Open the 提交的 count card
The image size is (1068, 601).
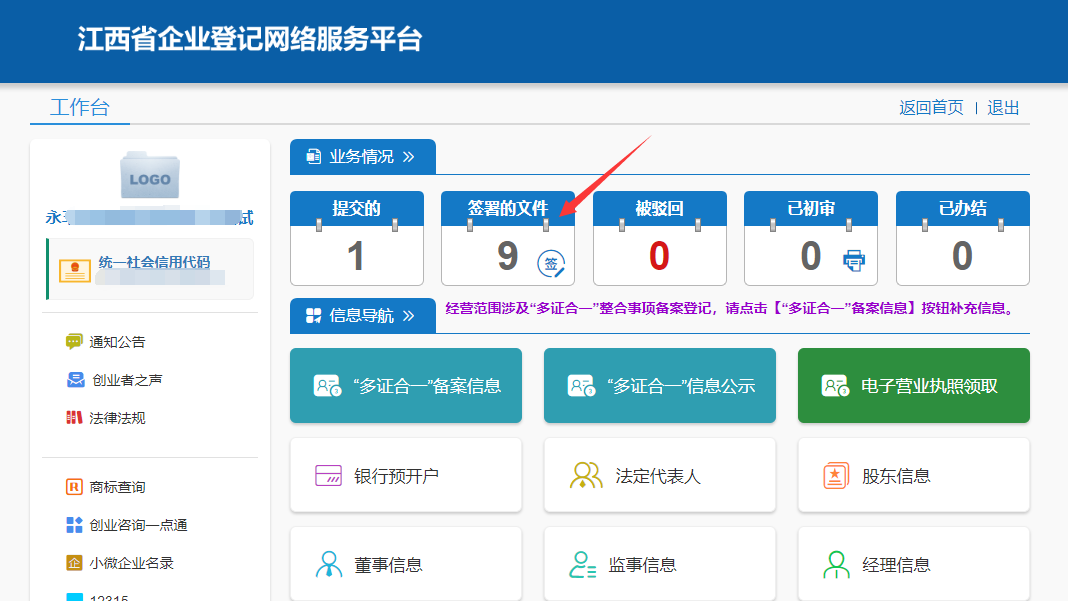coord(357,238)
